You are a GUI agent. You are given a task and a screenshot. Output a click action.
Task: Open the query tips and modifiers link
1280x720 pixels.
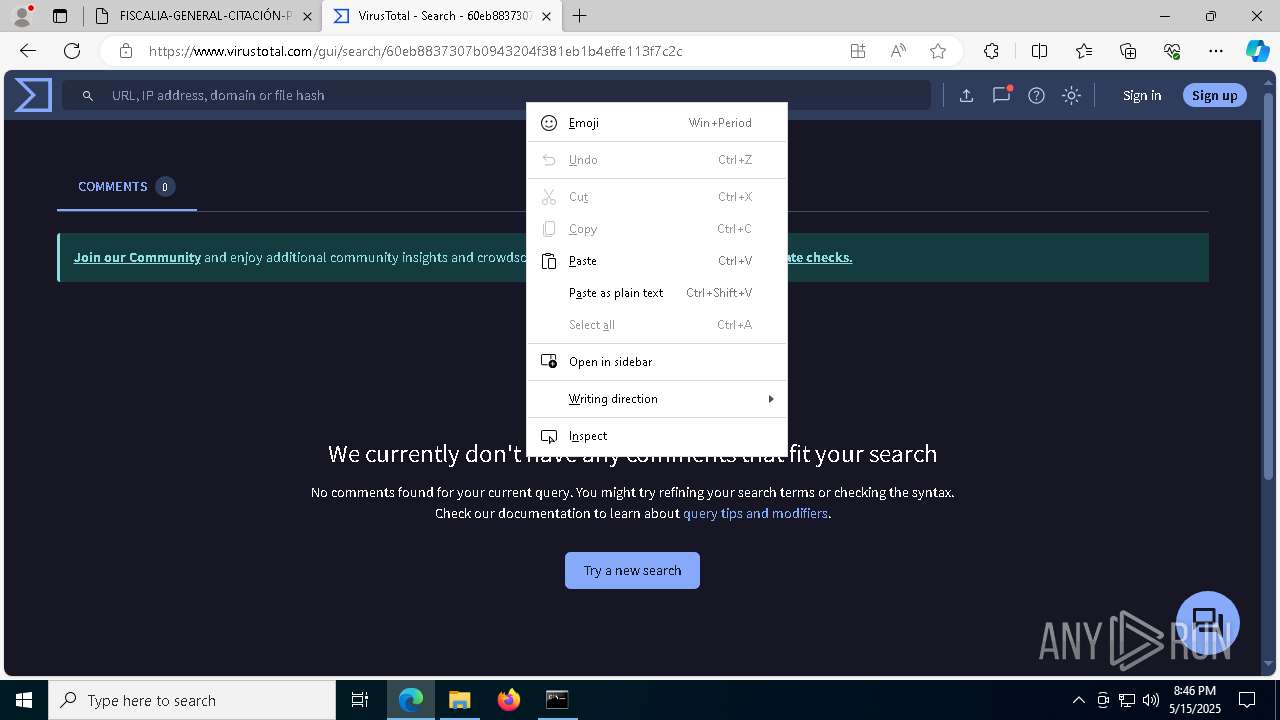(x=755, y=513)
